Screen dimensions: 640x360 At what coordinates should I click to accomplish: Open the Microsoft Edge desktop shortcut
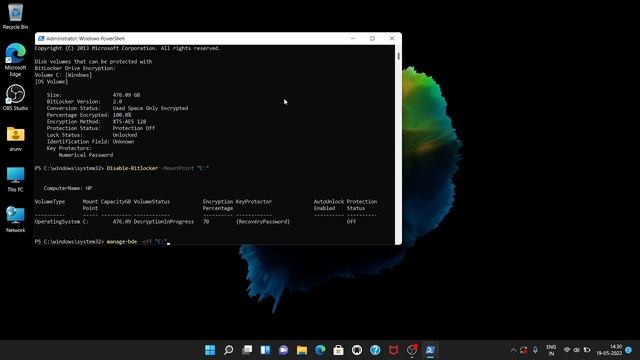click(x=16, y=60)
